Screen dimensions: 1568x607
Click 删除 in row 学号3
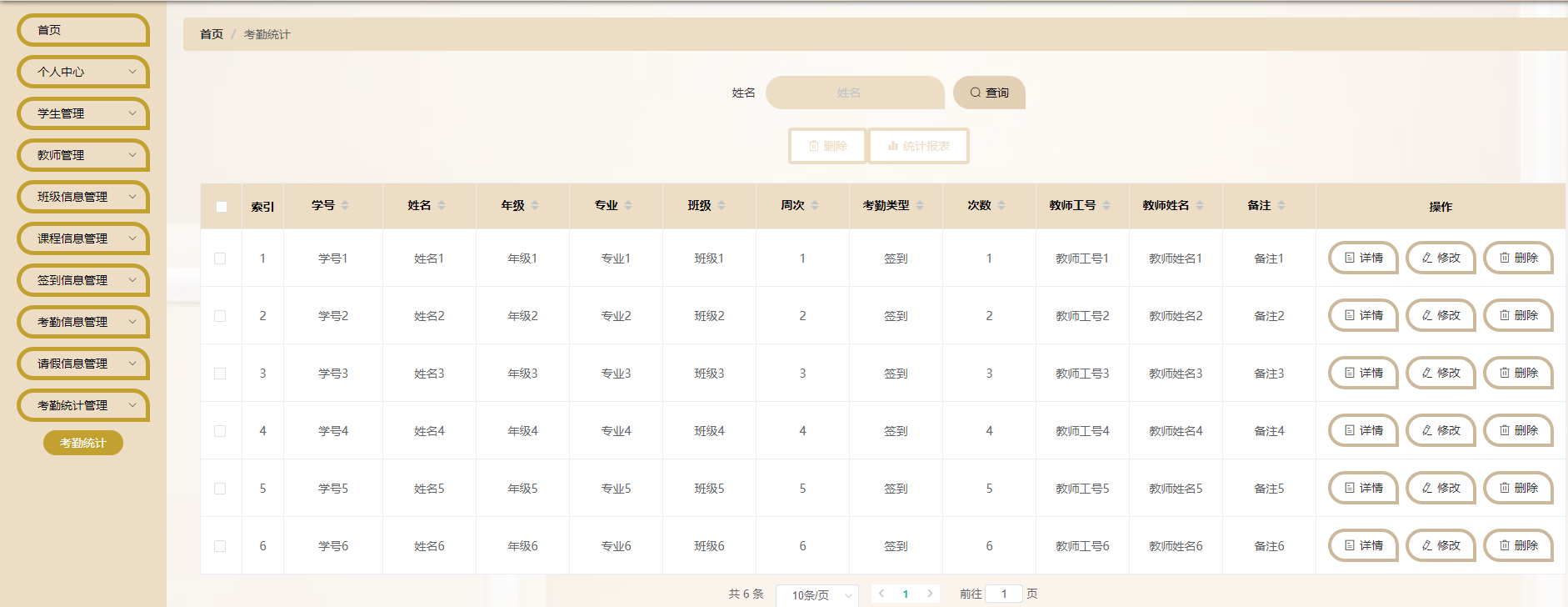coord(1518,373)
